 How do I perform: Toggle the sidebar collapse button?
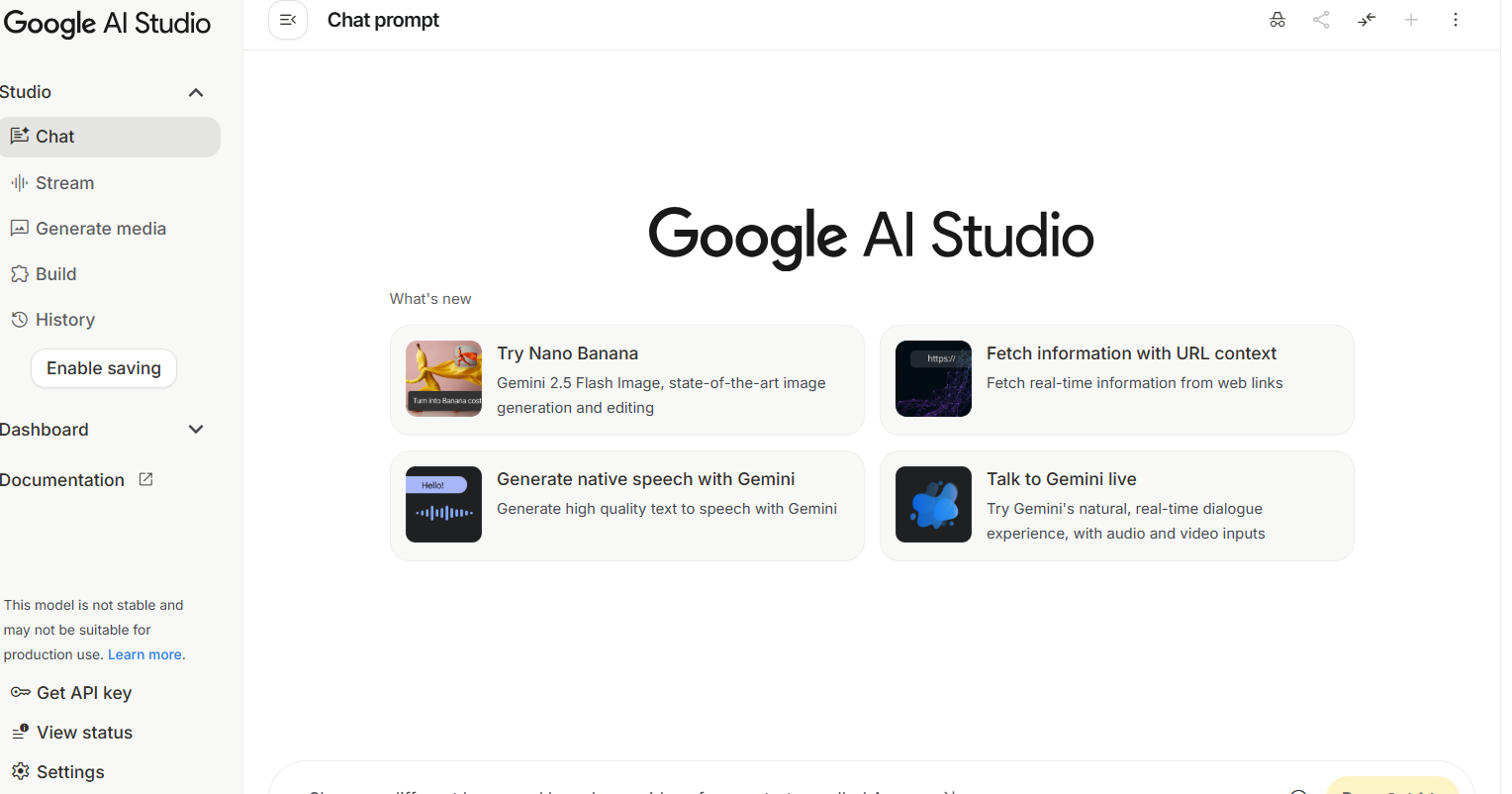tap(288, 20)
